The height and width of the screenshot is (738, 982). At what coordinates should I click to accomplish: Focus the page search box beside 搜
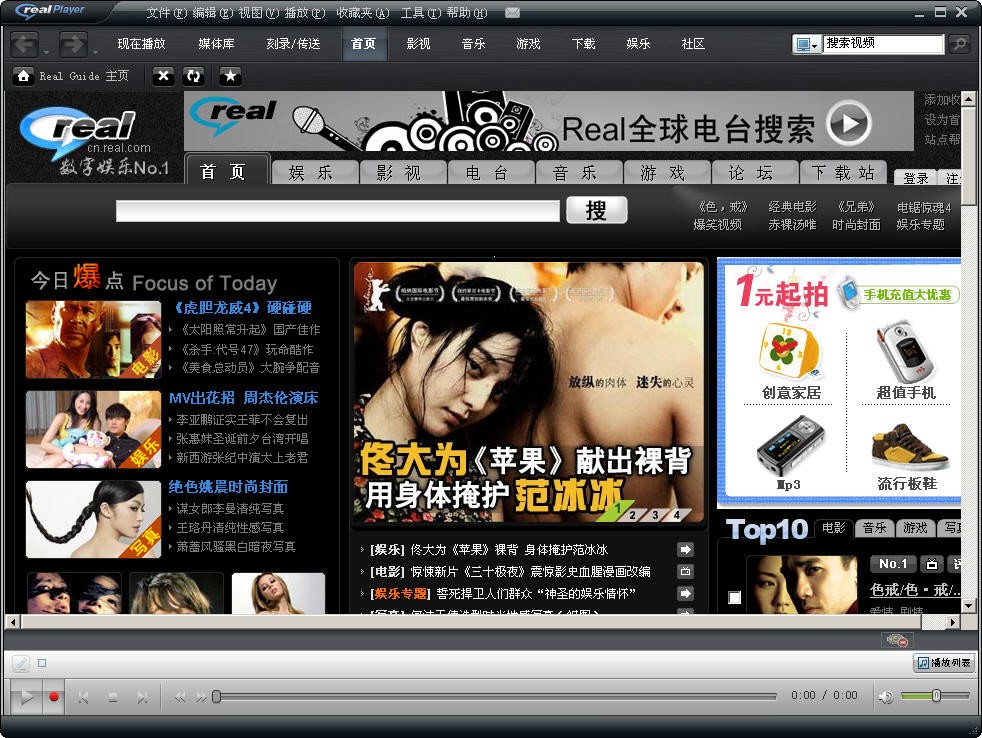coord(338,210)
